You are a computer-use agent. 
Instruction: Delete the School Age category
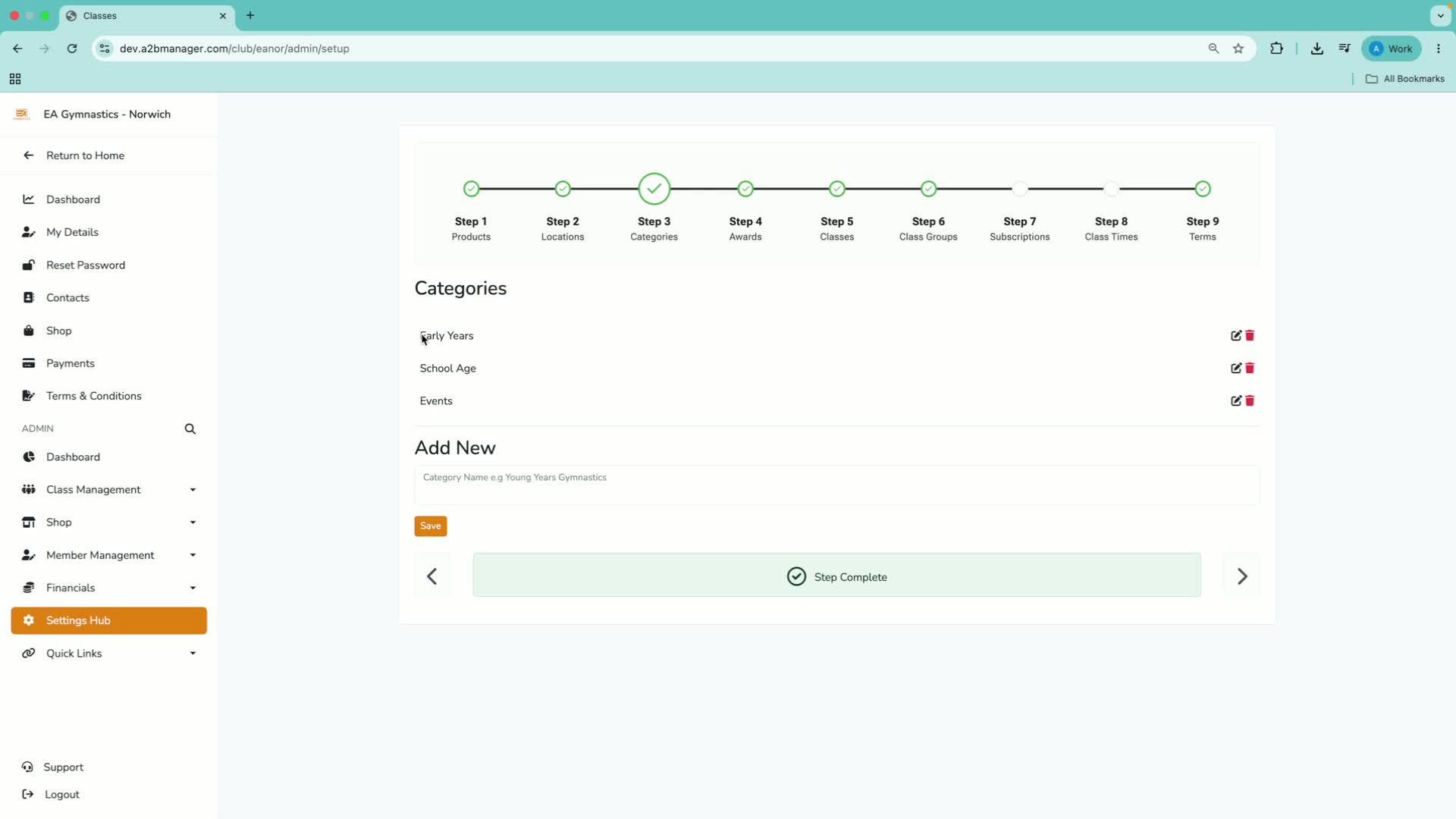[x=1250, y=368]
